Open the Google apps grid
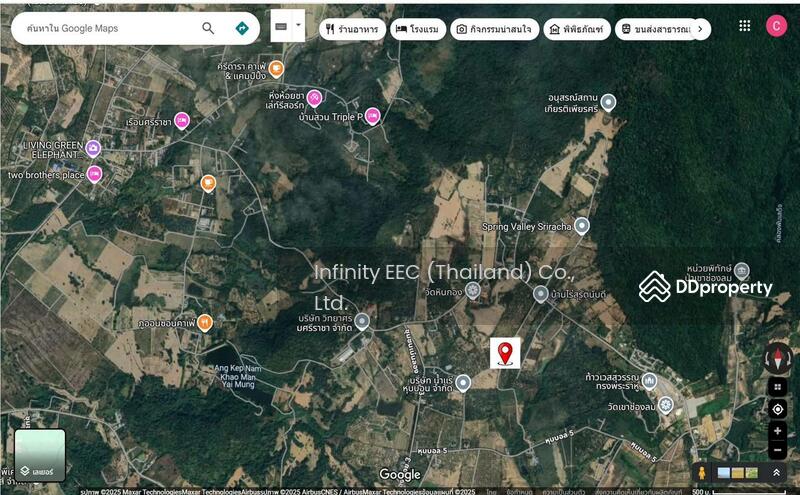 click(744, 26)
